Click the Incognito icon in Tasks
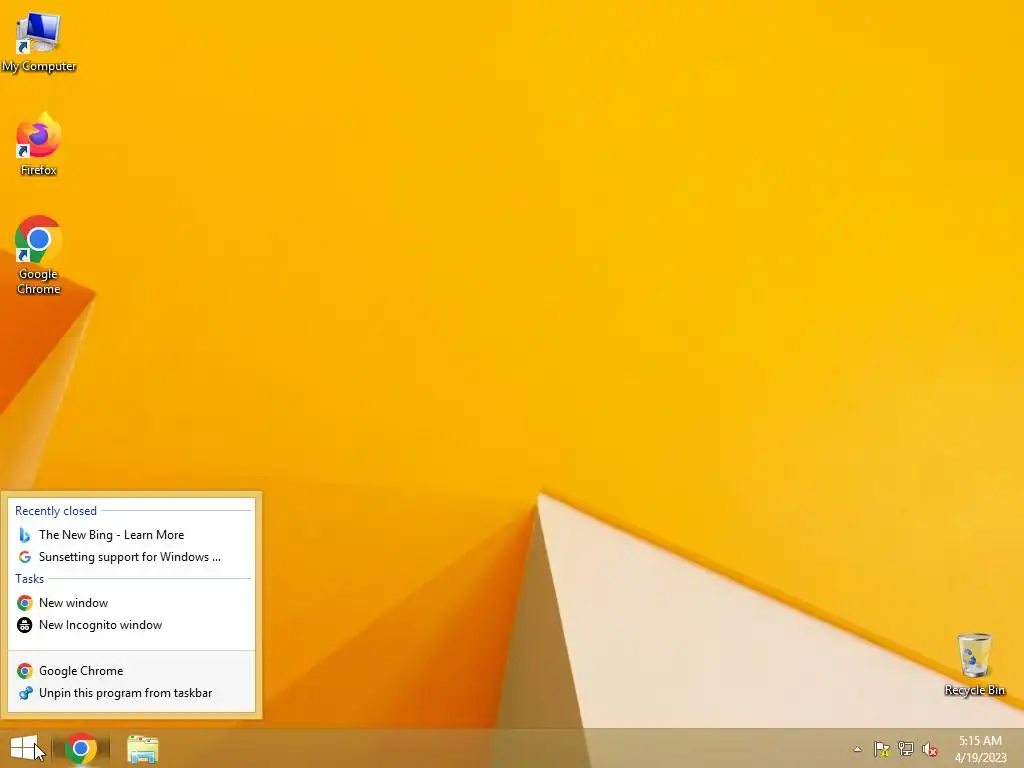The width and height of the screenshot is (1024, 768). [x=25, y=625]
